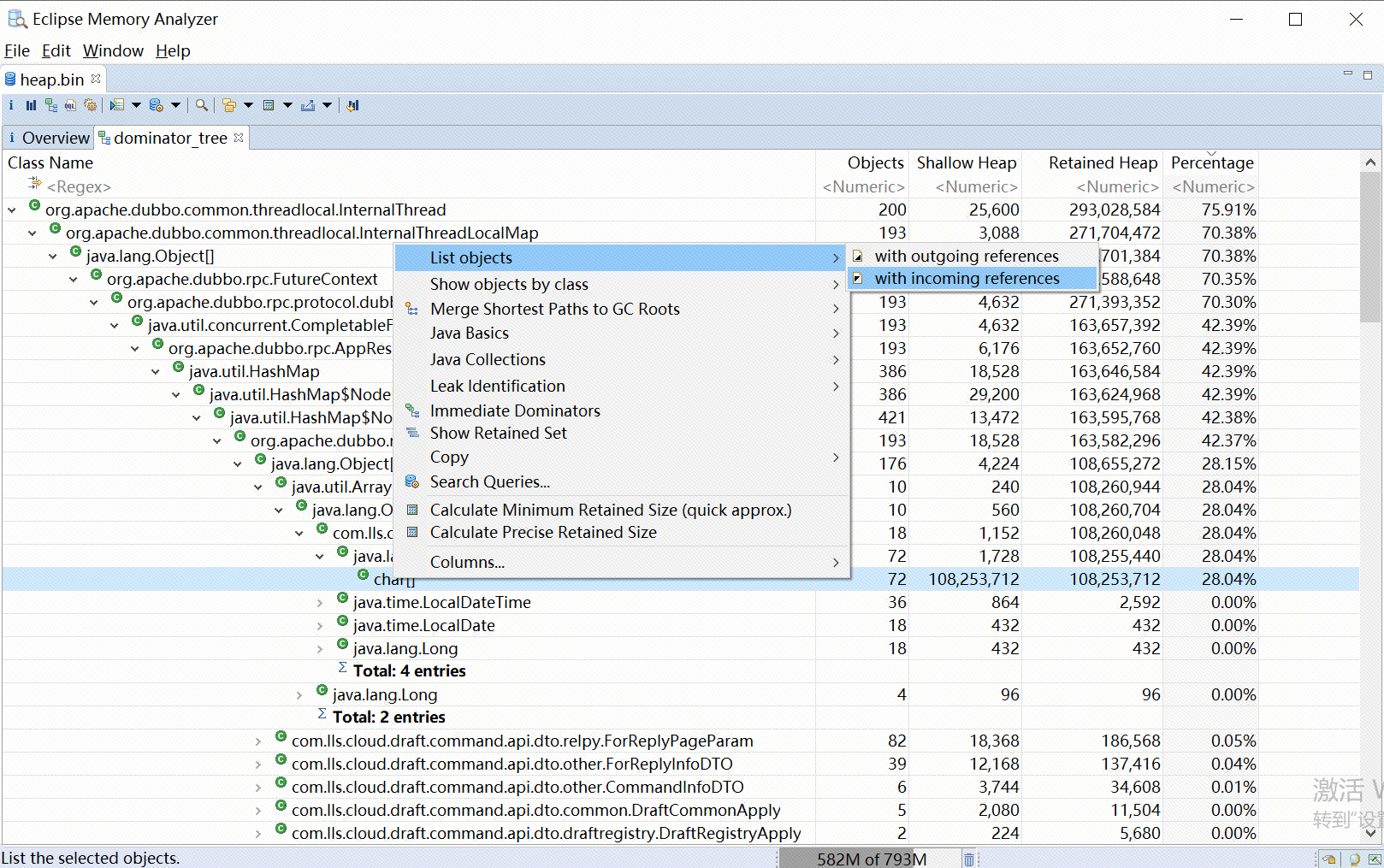Open dropdown beside calculate retained size icon
The image size is (1384, 868).
tap(287, 105)
